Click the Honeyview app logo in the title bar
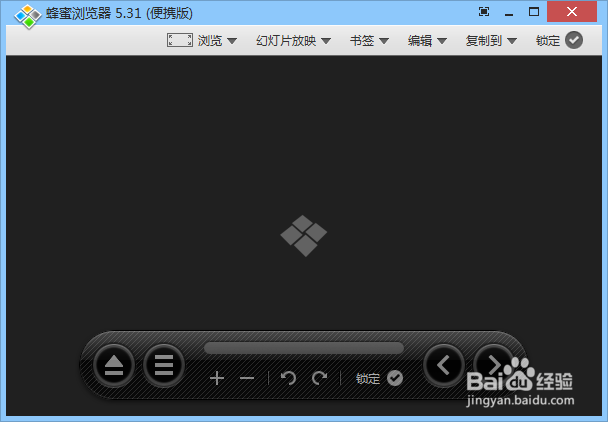Screen dimensions: 608x422 pyautogui.click(x=28, y=16)
